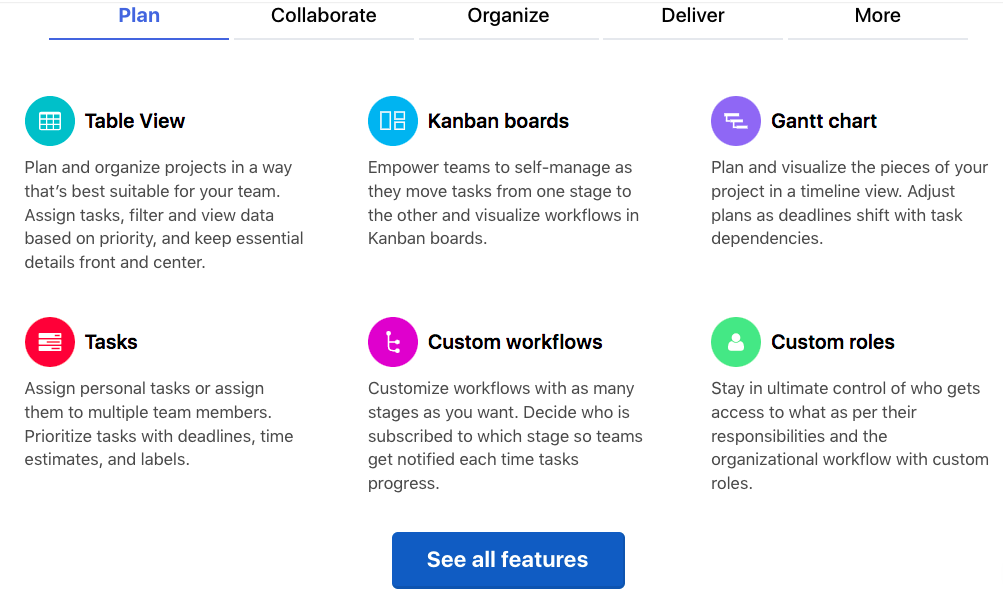Click the Tasks feature heading
This screenshot has width=1003, height=595.
(x=111, y=342)
